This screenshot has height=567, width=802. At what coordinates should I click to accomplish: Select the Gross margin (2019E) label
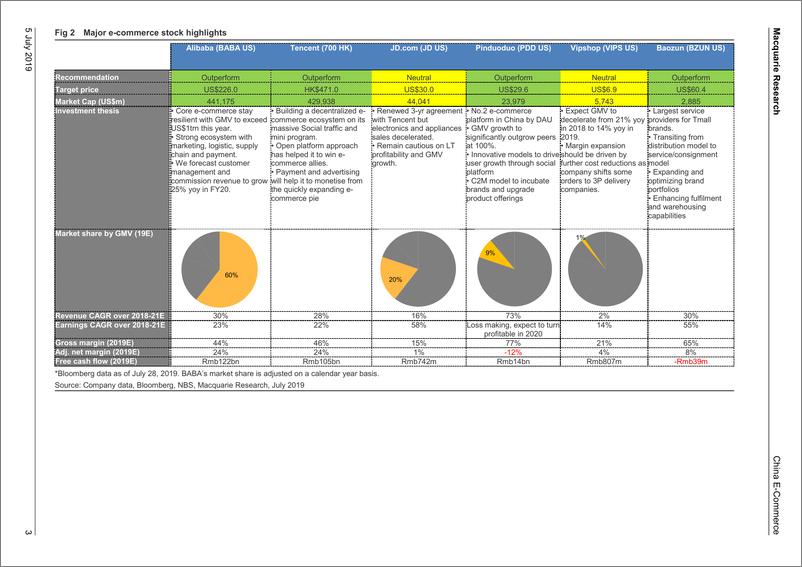(94, 343)
